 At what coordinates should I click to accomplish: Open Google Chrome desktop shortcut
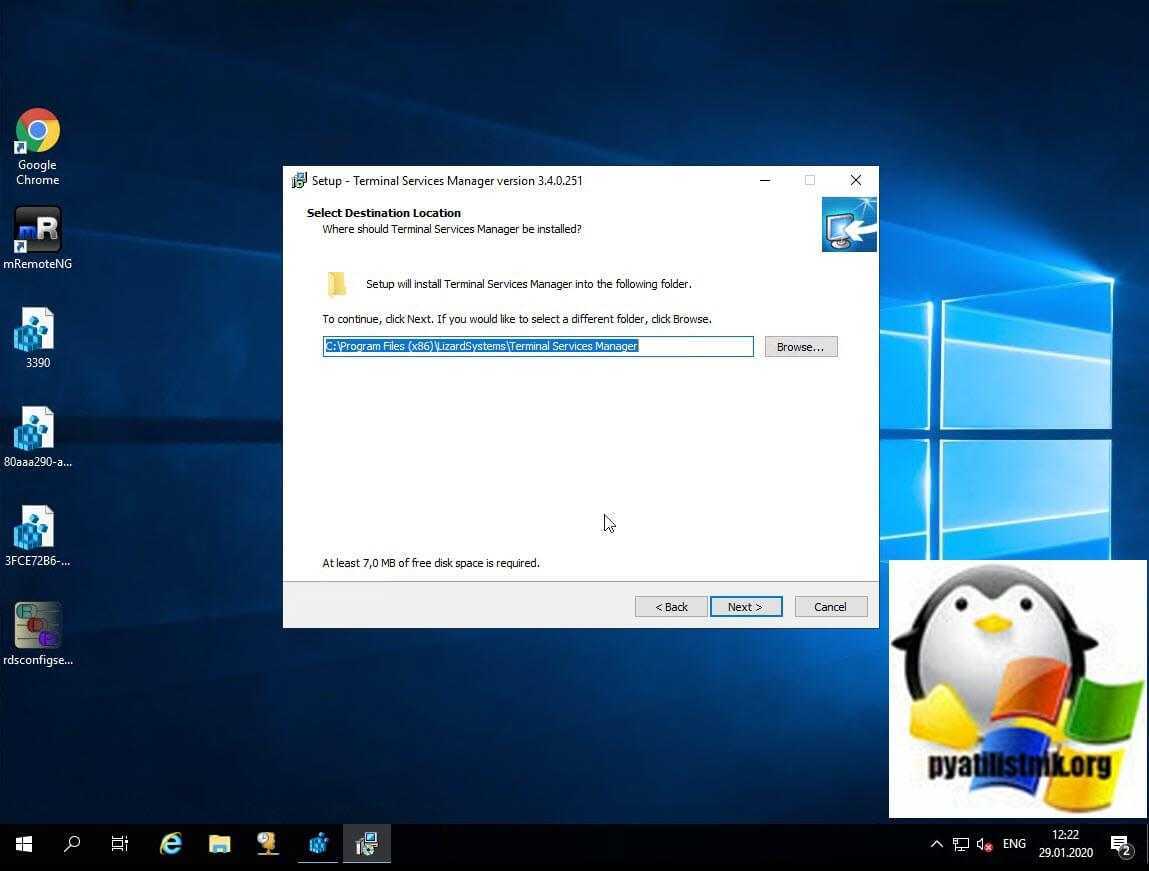pyautogui.click(x=37, y=147)
